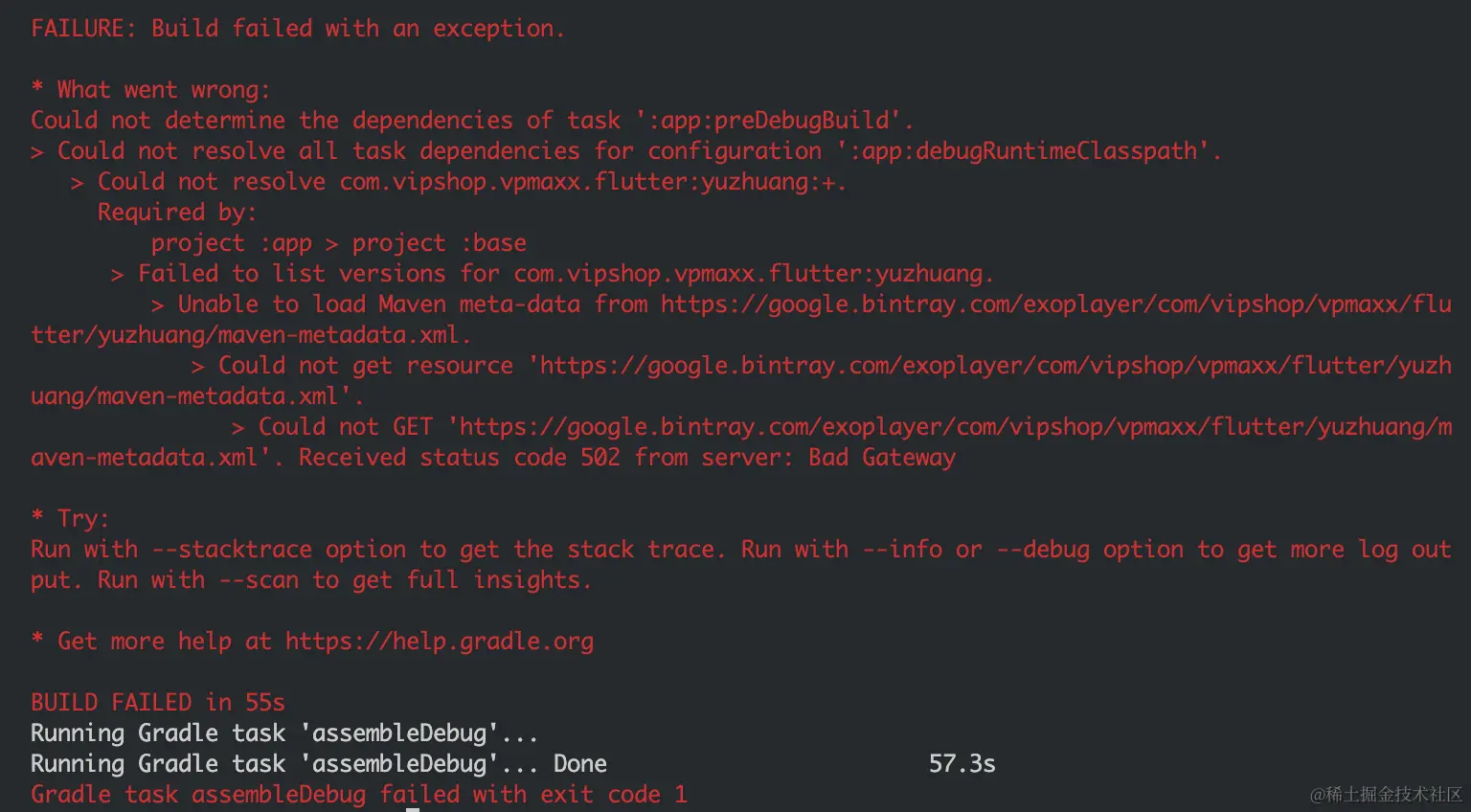Screen dimensions: 1471x812
Task: Click the 'project :base' text
Action: [440, 243]
